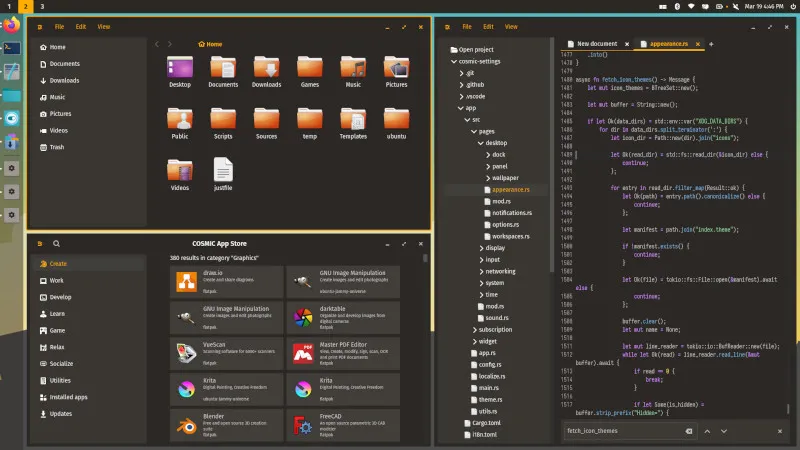Open the Edit menu in file manager
This screenshot has height=450, width=800.
[x=81, y=27]
